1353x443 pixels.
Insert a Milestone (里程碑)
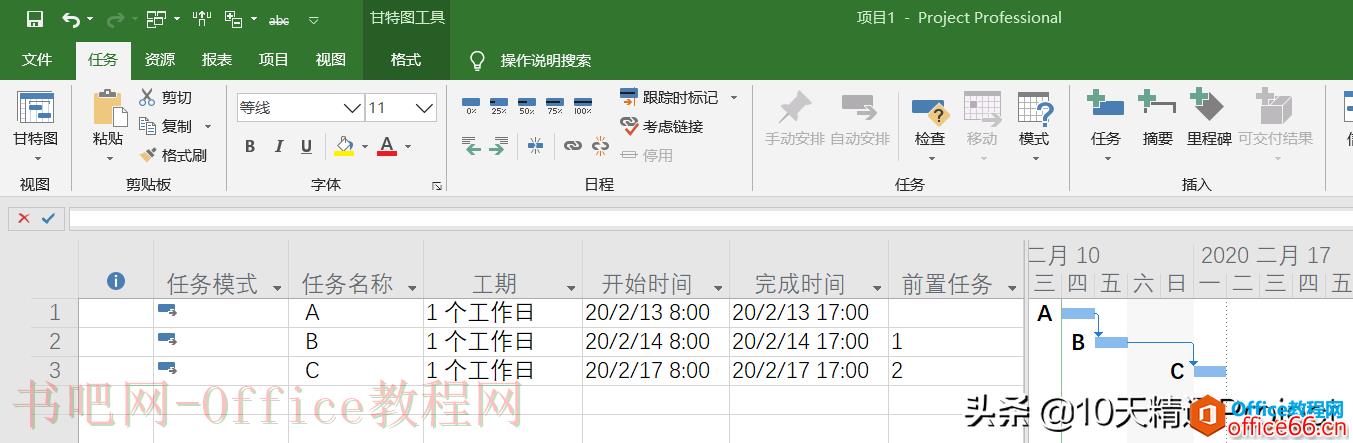[x=1208, y=120]
